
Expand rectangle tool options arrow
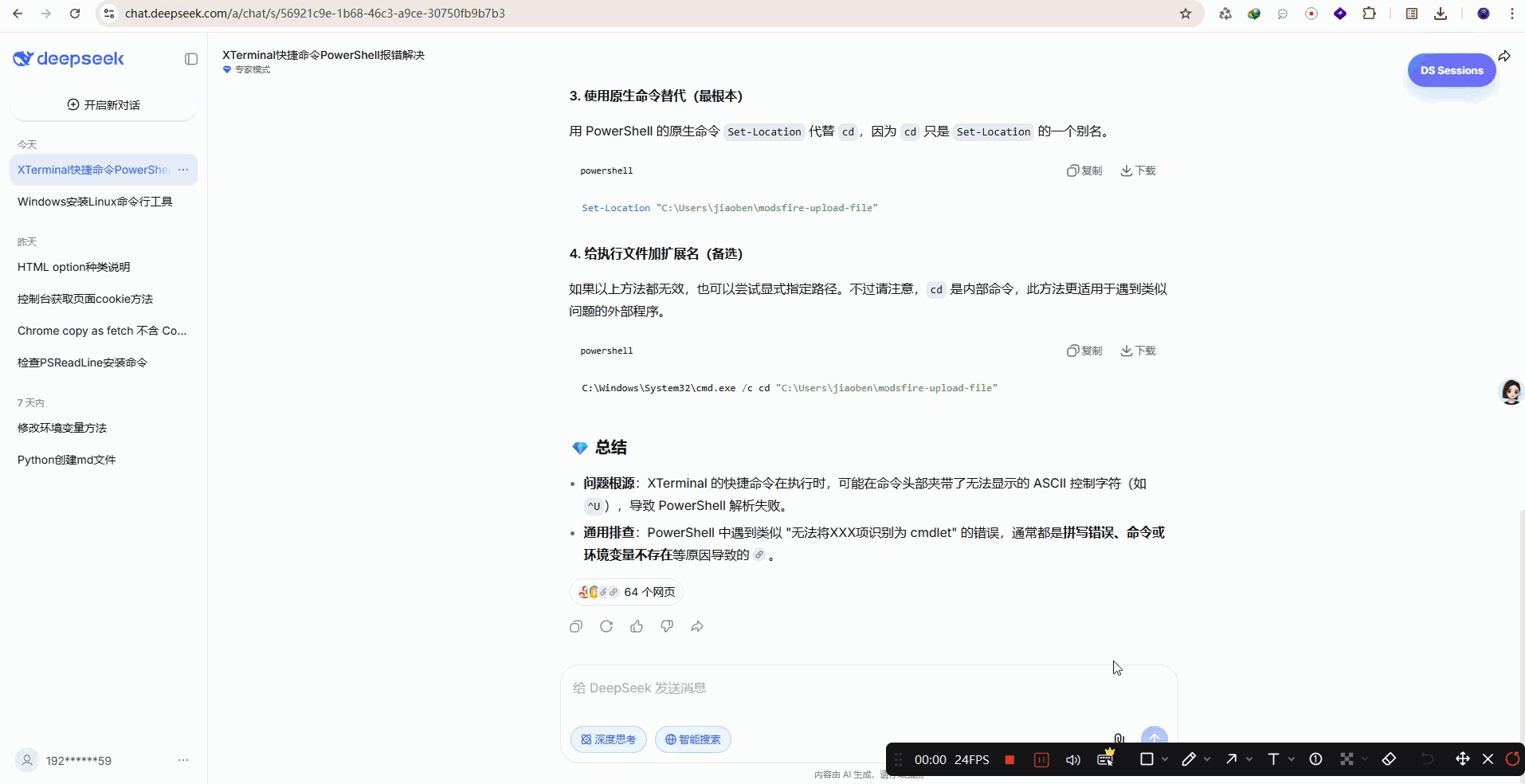[1165, 759]
